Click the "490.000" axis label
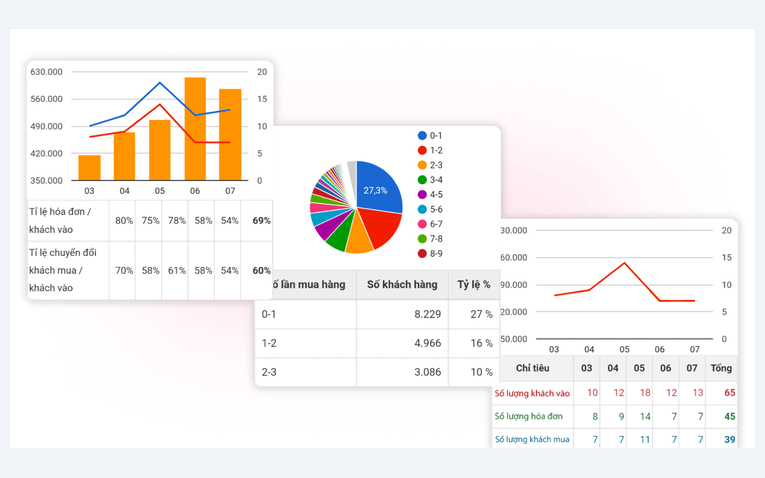Image resolution: width=765 pixels, height=478 pixels. [46, 126]
